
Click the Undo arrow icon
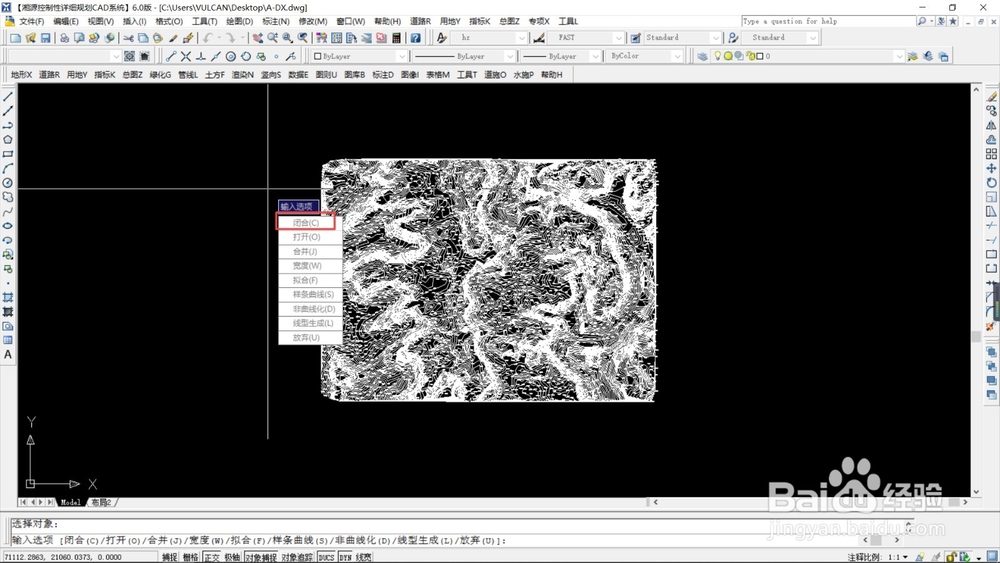[x=208, y=38]
